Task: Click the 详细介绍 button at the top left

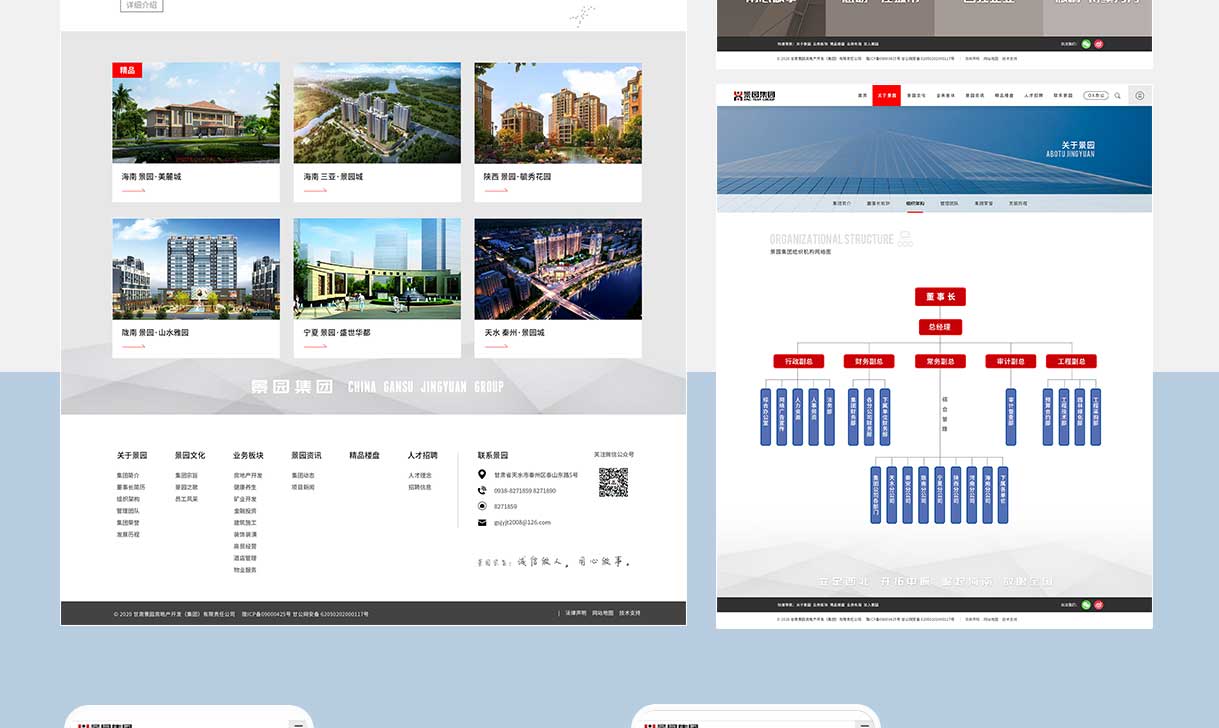Action: point(141,5)
